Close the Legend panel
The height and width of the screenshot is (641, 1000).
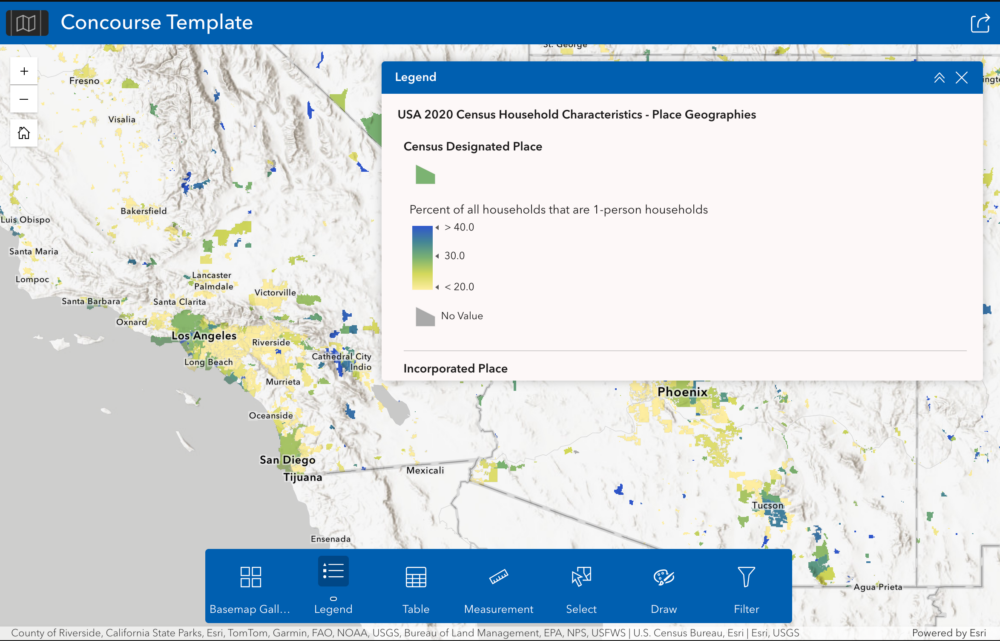point(962,78)
